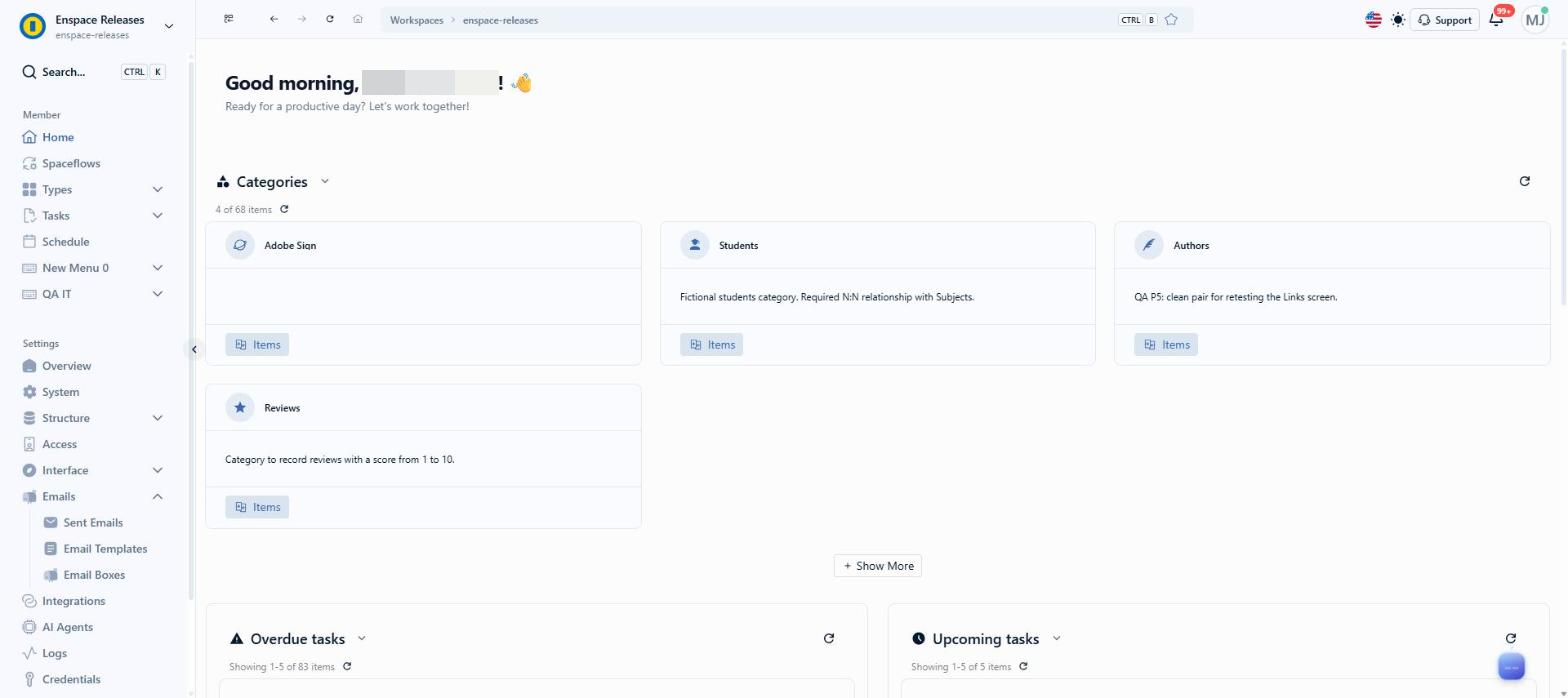
Task: Click the home icon in top toolbar
Action: [357, 19]
